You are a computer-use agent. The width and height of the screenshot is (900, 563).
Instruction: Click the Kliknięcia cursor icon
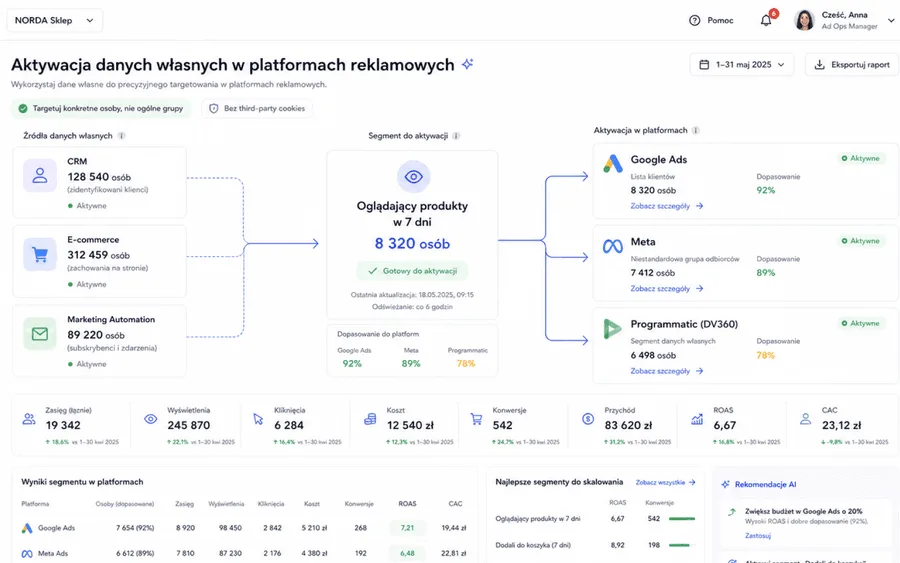(258, 419)
